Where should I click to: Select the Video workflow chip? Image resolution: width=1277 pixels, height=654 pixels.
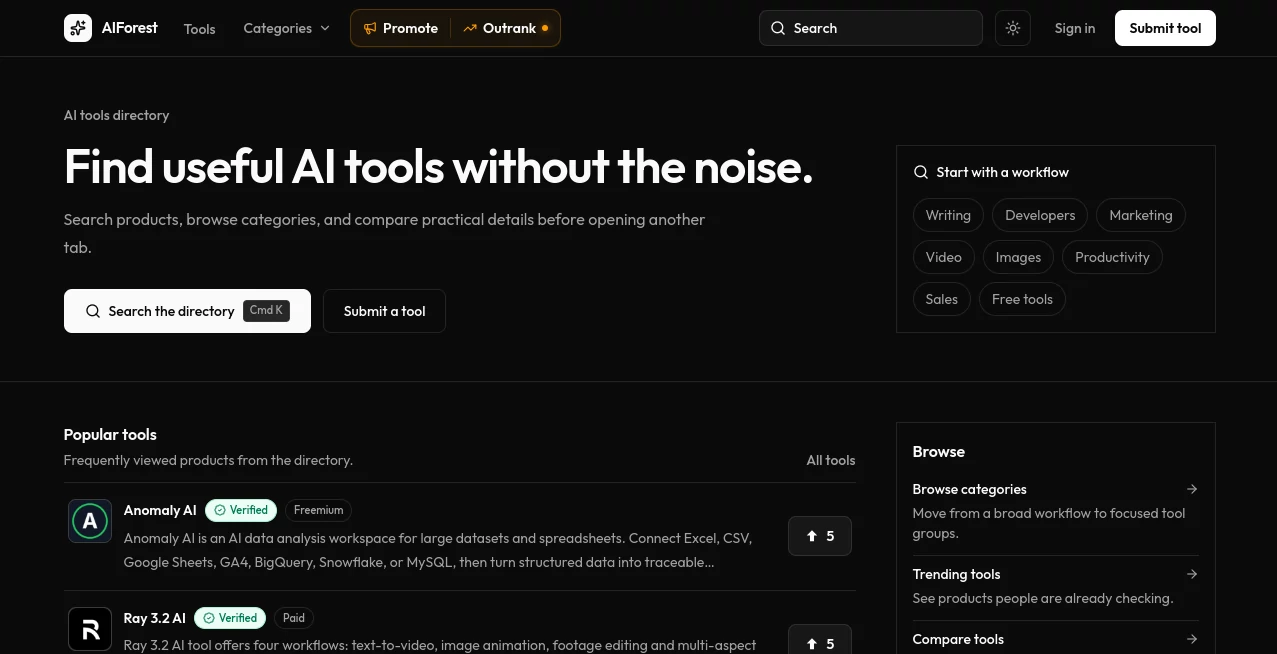pos(943,257)
